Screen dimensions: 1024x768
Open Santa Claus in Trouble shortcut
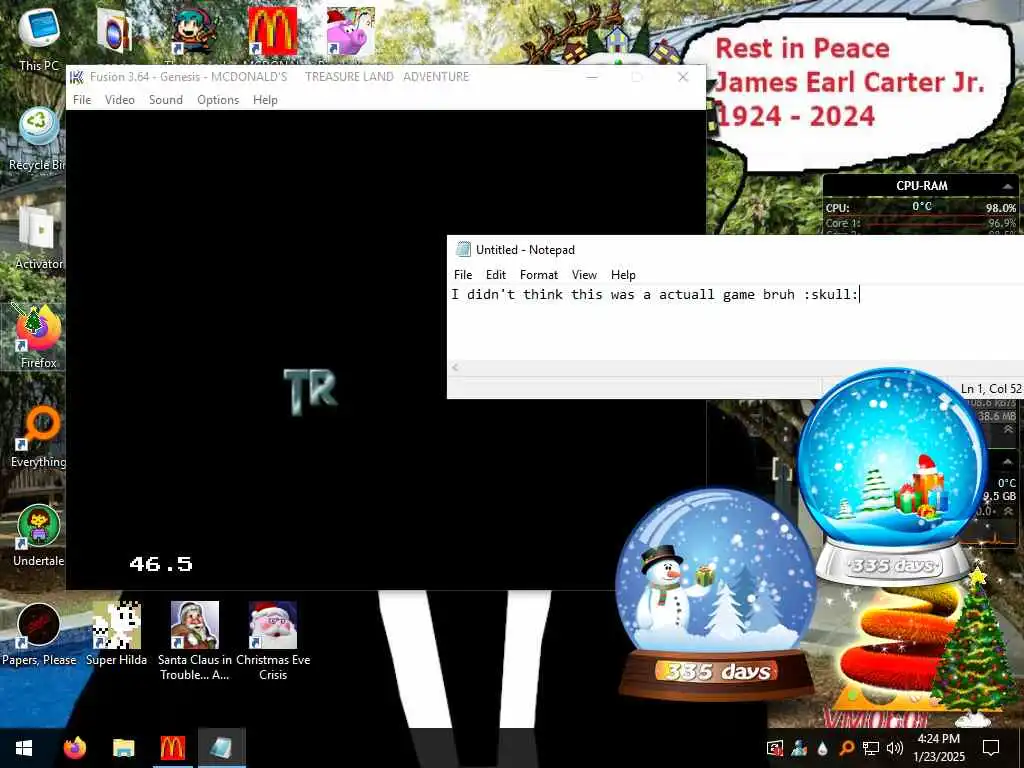pos(194,641)
